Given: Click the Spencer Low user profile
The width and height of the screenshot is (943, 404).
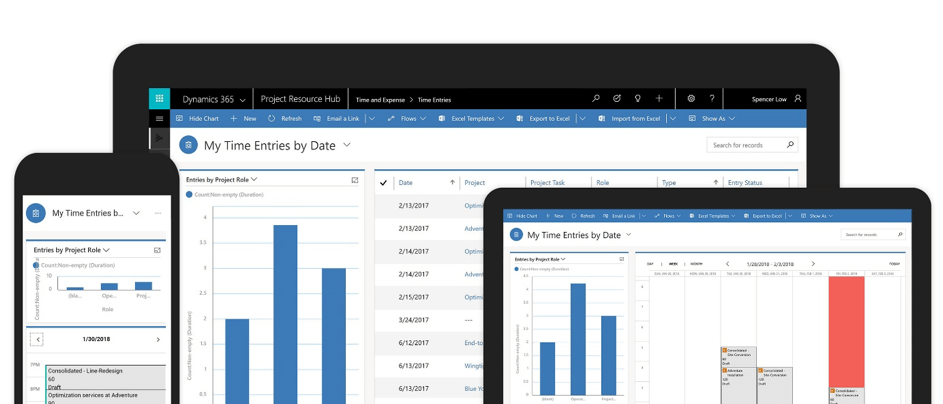Looking at the screenshot, I should [776, 99].
